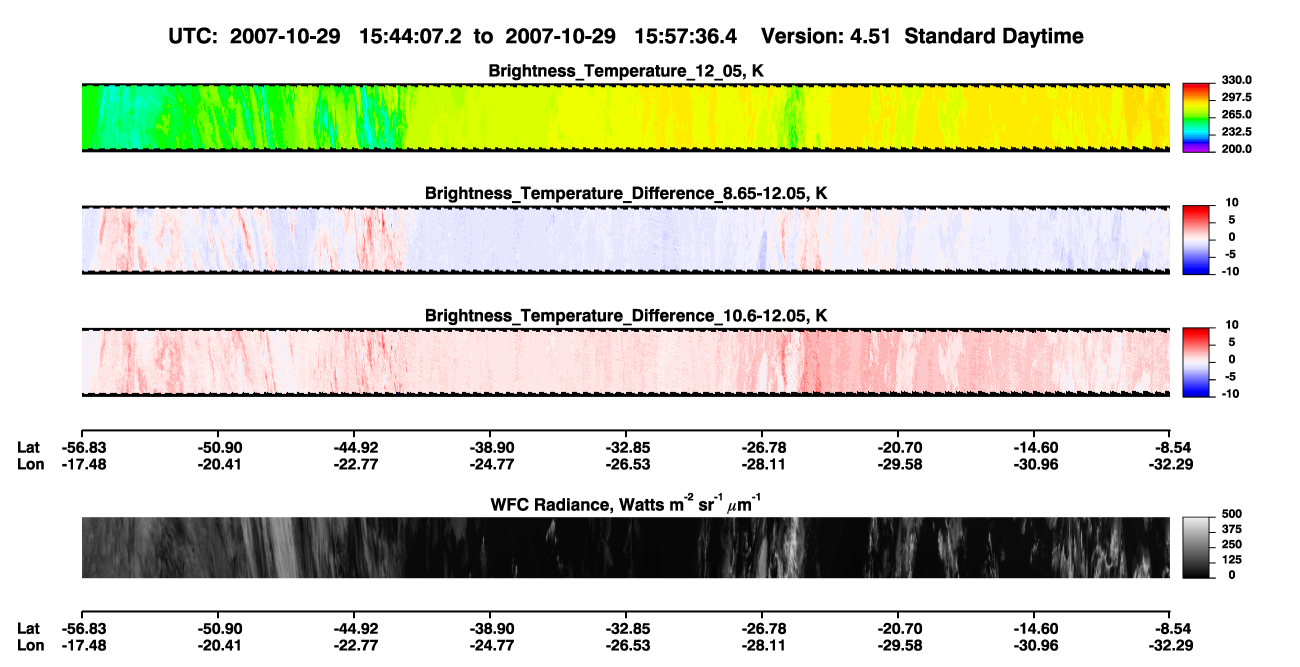This screenshot has width=1300, height=667.
Task: Click longitude -29.58 on the axis above WFC panel
Action: tap(898, 464)
